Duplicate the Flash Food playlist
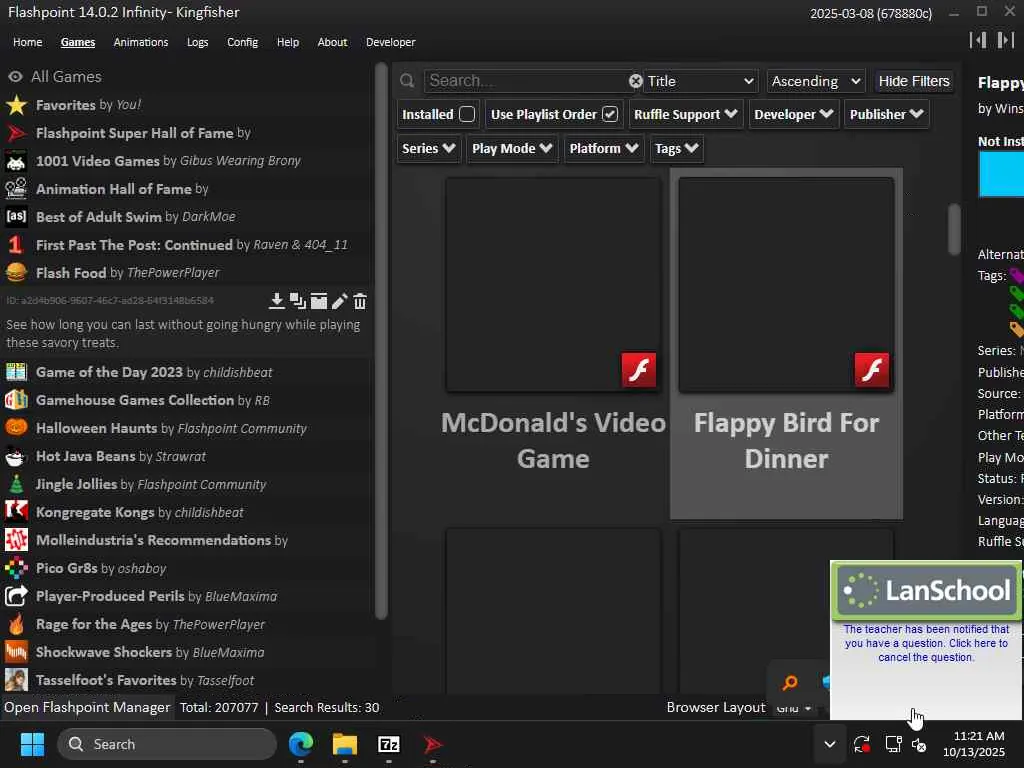 click(x=298, y=301)
